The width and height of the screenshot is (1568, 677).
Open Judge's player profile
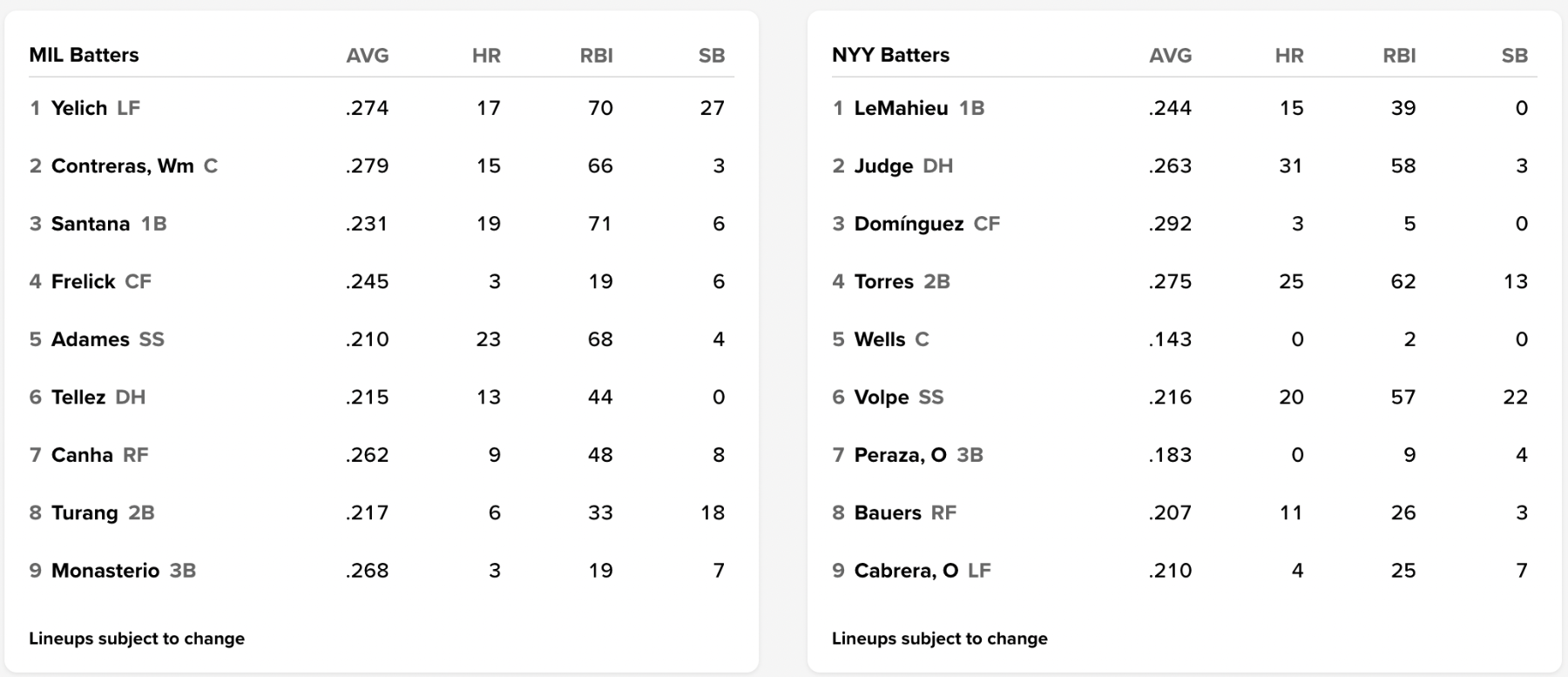click(x=883, y=166)
